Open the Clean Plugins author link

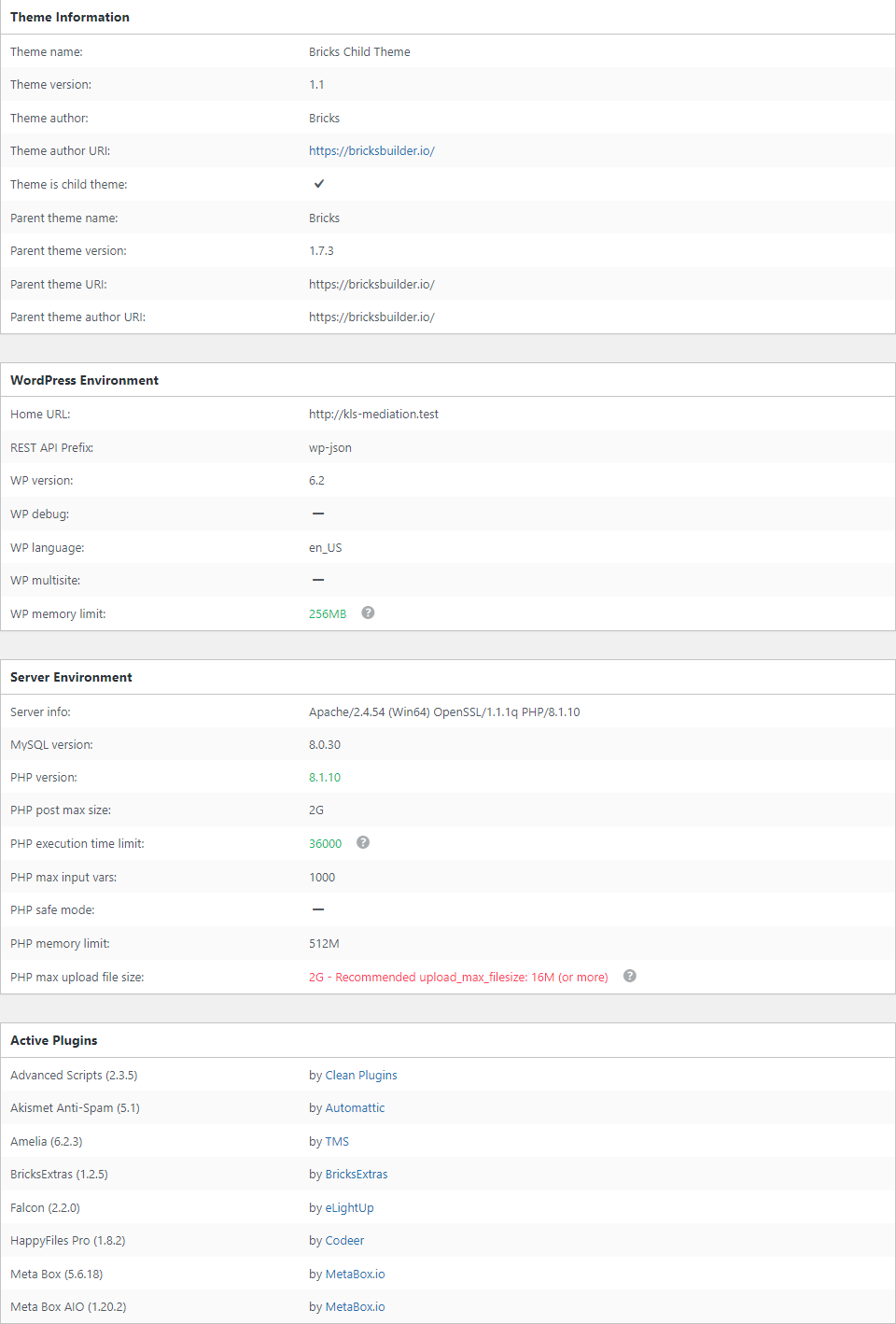click(x=361, y=1076)
